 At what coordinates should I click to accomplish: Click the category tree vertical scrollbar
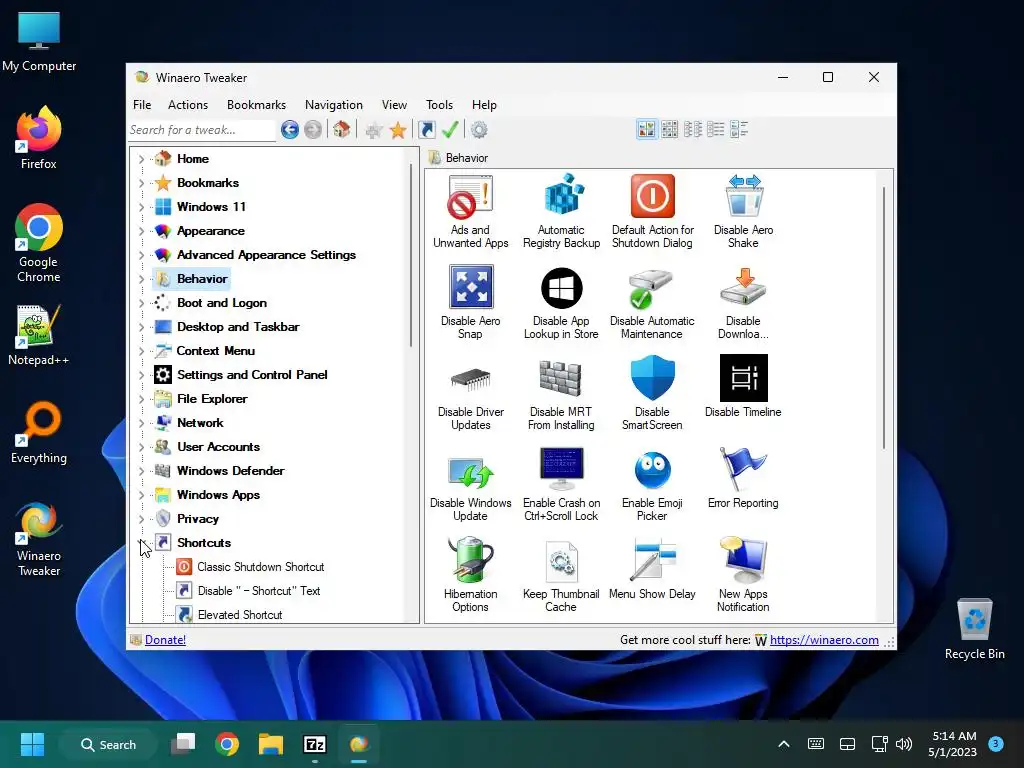411,255
